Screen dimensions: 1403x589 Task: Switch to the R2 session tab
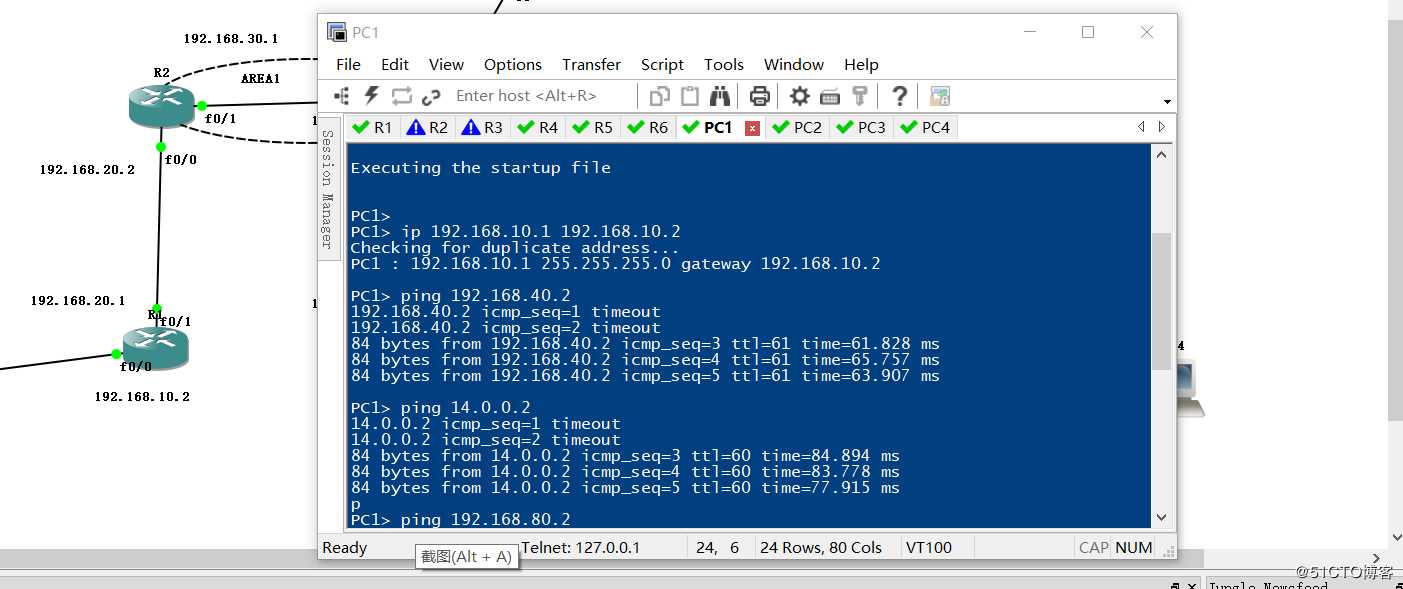click(x=428, y=127)
